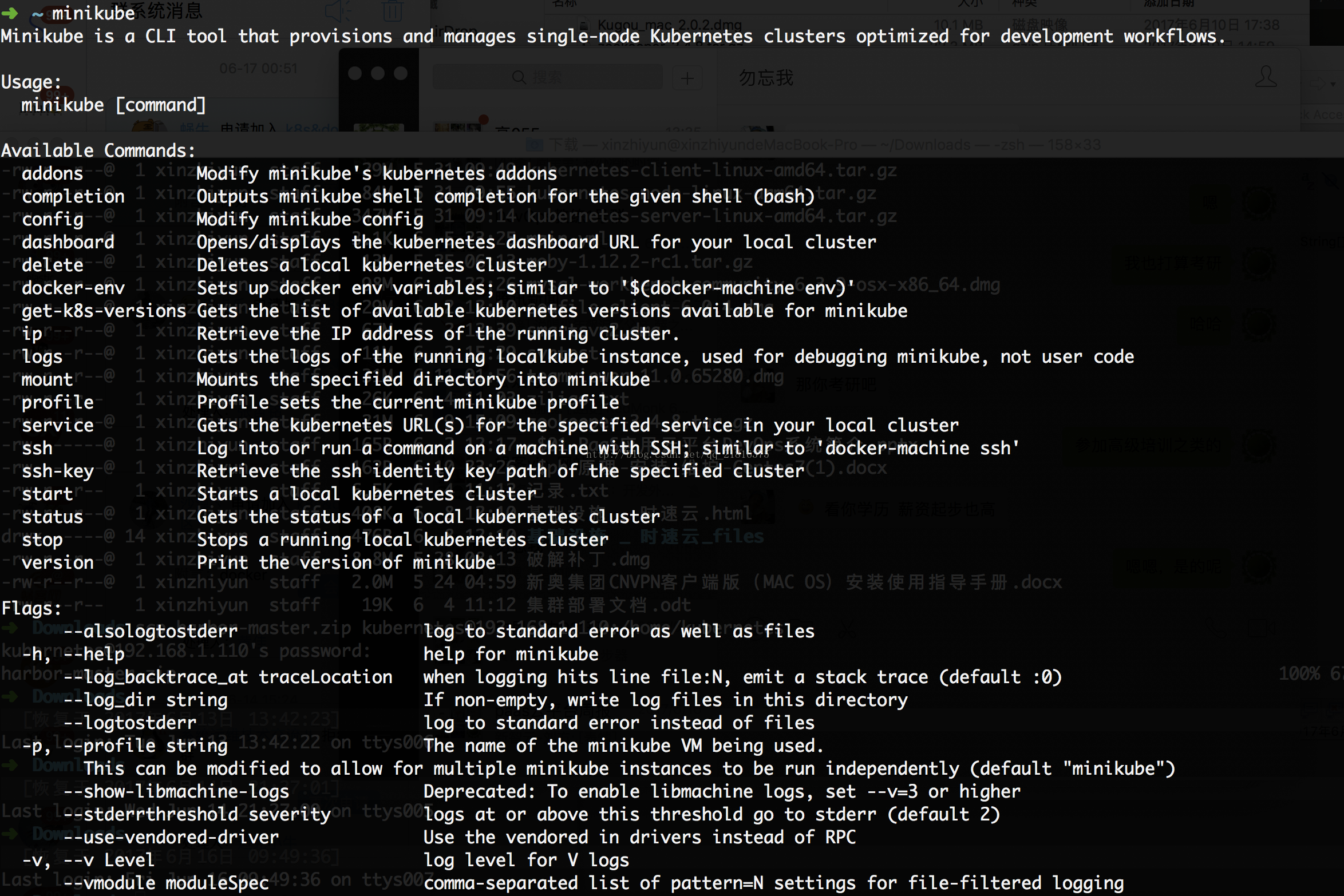
Task: Select the 'dashboard' command name
Action: [68, 242]
